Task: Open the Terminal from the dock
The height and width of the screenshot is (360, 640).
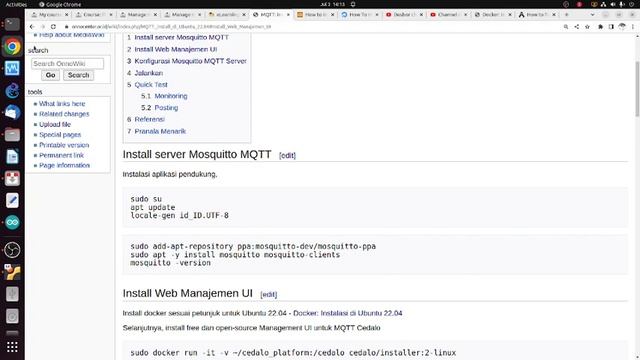Action: 12,24
